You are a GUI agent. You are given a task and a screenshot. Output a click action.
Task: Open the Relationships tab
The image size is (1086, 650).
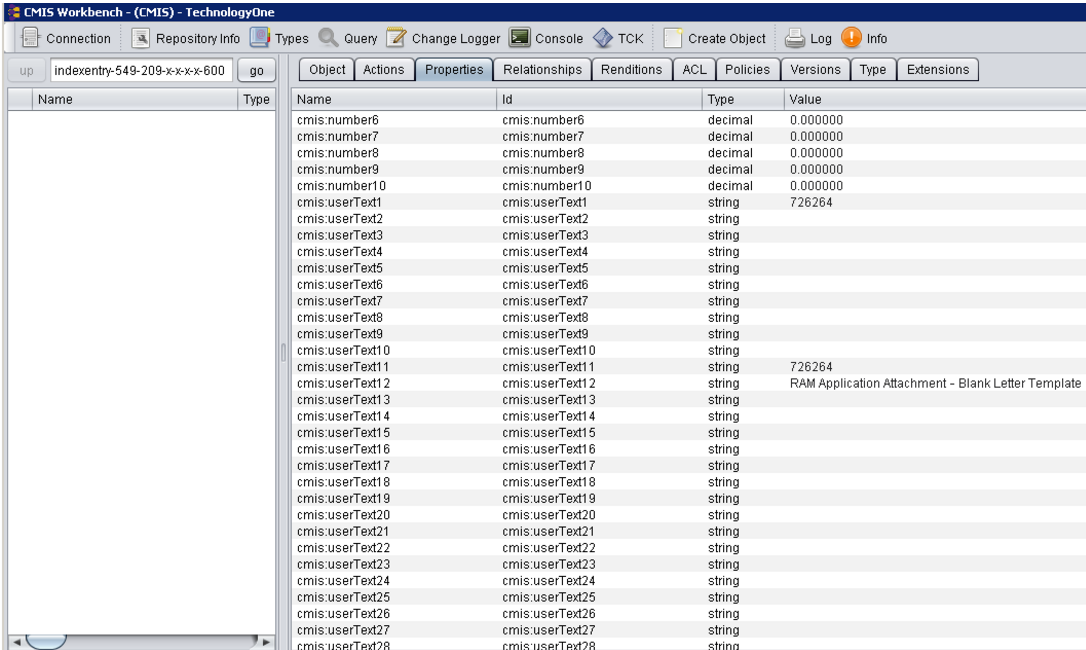click(x=542, y=69)
